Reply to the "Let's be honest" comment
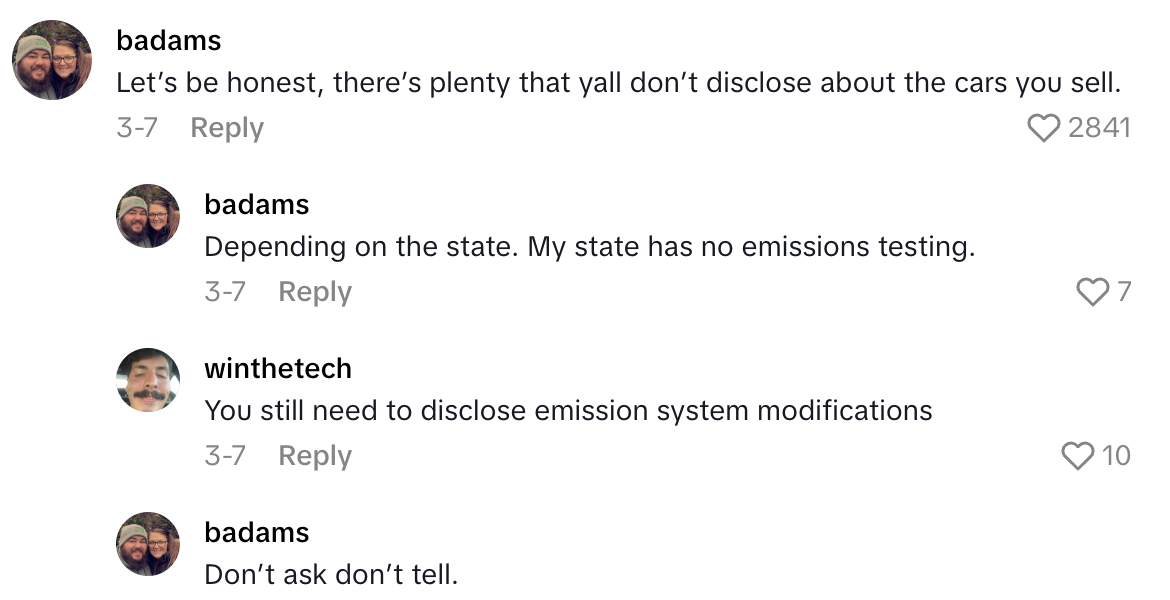1170x600 pixels. 227,128
